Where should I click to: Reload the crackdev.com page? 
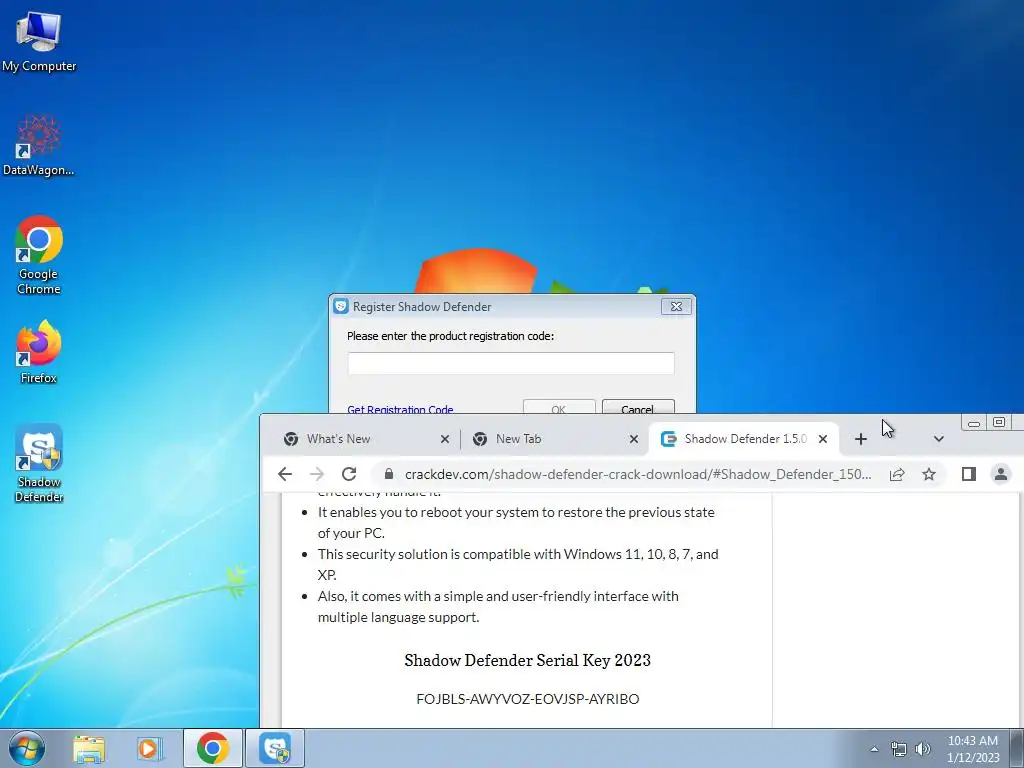click(349, 474)
